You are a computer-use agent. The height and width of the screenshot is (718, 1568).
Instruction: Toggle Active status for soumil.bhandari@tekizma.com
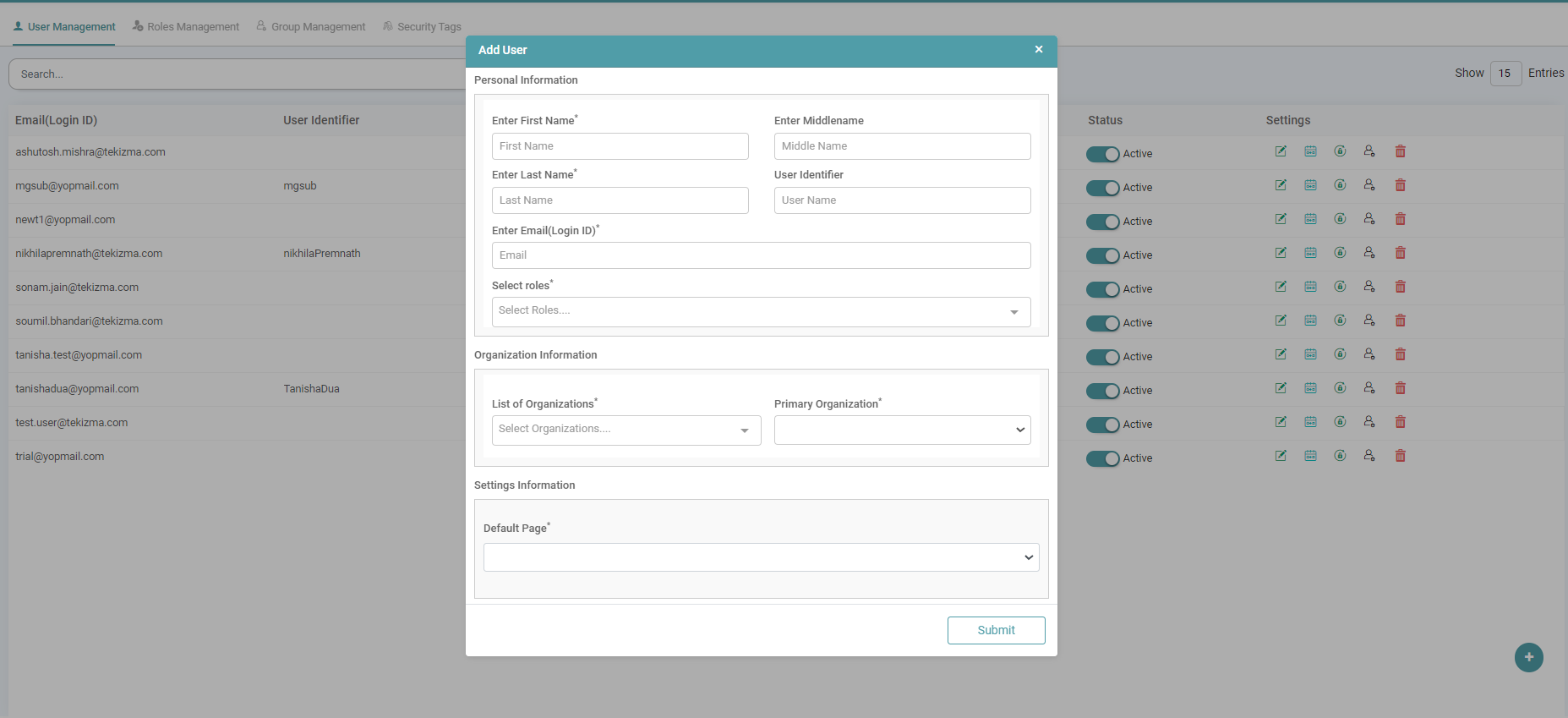1102,323
